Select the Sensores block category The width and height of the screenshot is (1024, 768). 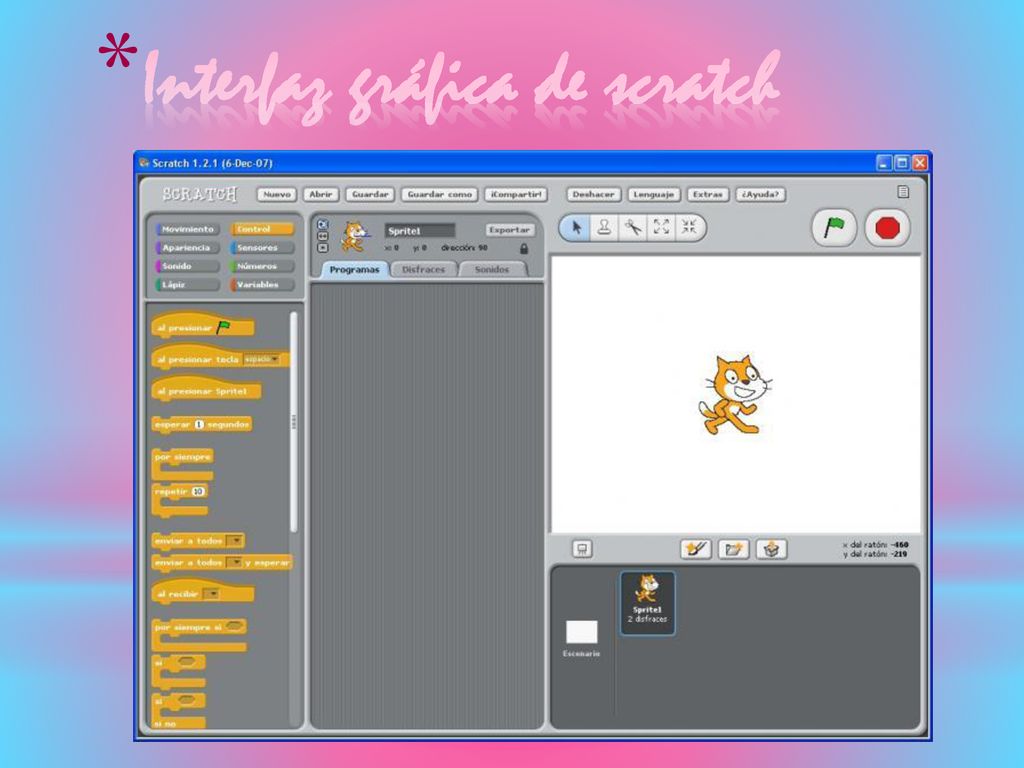point(263,248)
